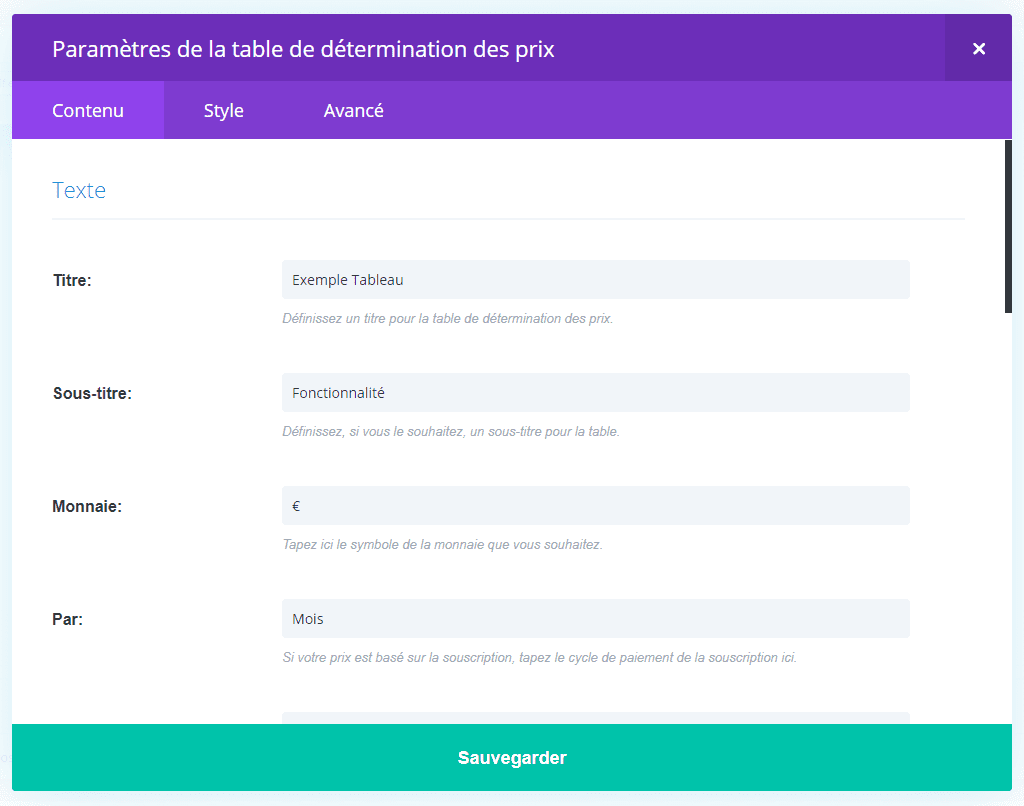1024x806 pixels.
Task: Switch to the Contenu tab
Action: pos(88,110)
